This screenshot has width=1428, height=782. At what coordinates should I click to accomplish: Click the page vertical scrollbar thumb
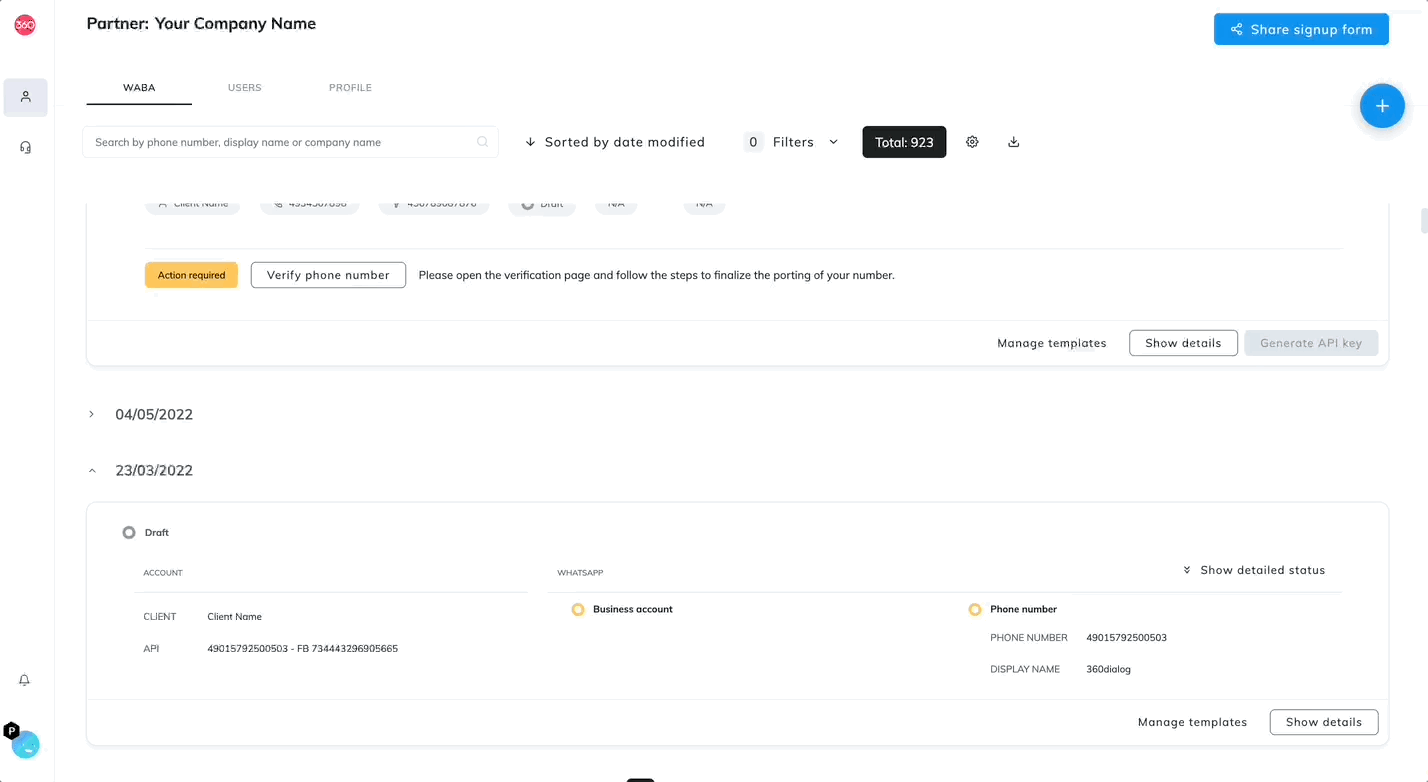[x=1424, y=220]
